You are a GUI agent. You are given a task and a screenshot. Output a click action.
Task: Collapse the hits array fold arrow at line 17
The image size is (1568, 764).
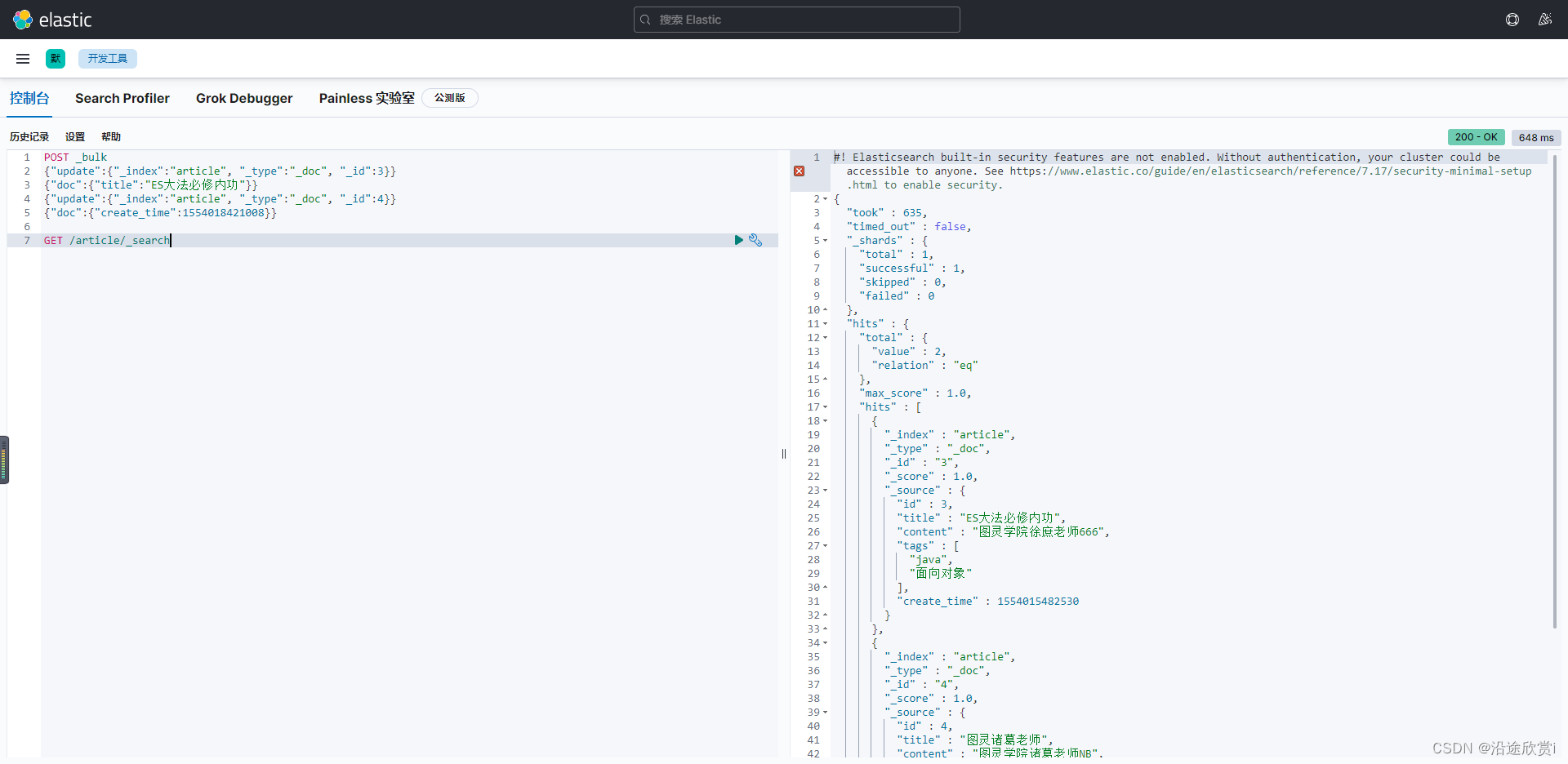[x=826, y=407]
